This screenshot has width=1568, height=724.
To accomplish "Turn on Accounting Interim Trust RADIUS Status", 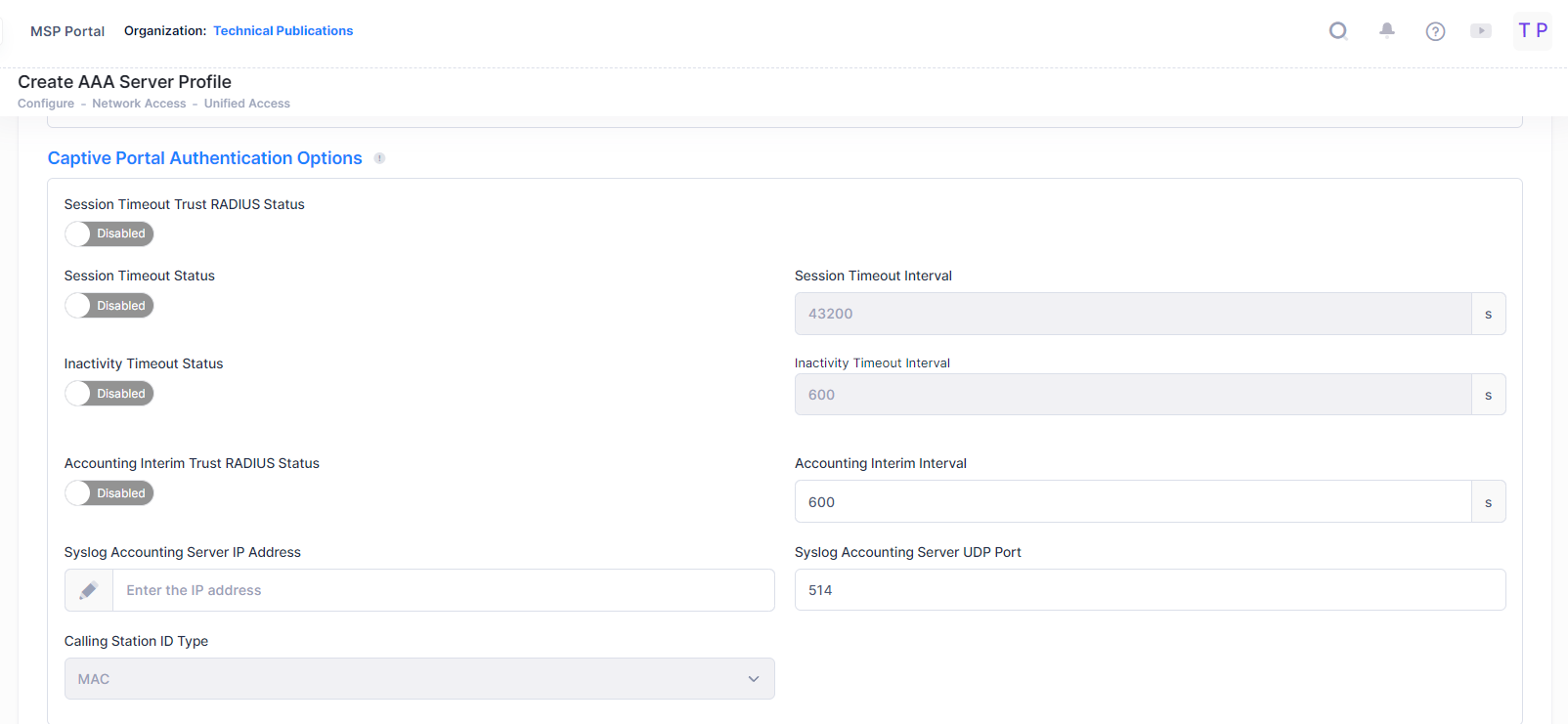I will pyautogui.click(x=109, y=493).
